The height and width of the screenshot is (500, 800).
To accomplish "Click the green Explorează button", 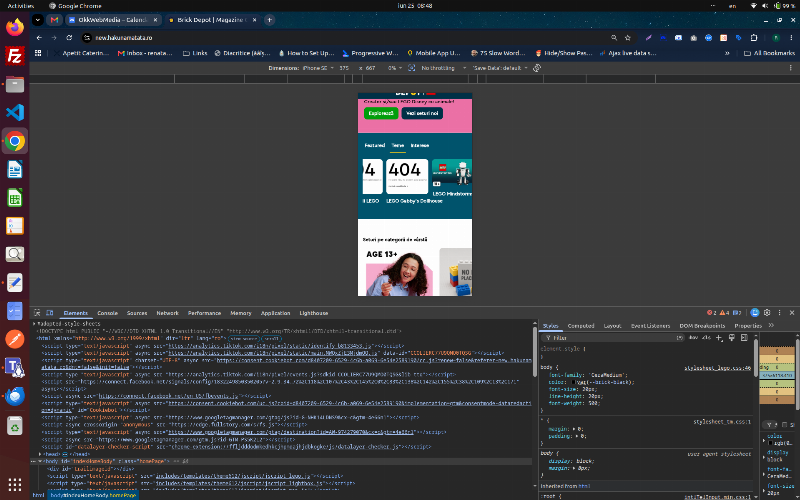I will click(381, 113).
